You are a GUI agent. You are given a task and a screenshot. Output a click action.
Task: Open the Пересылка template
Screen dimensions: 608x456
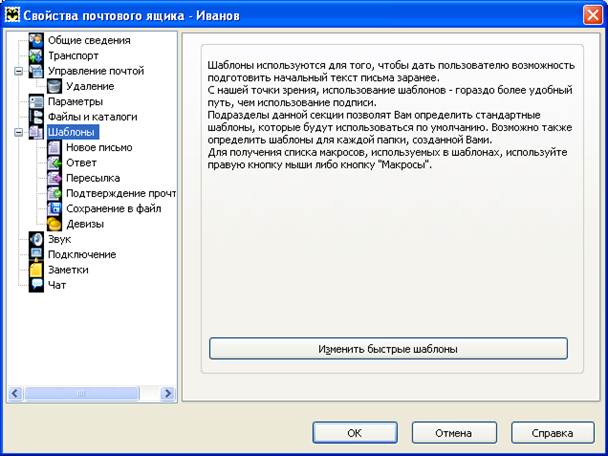(x=93, y=178)
